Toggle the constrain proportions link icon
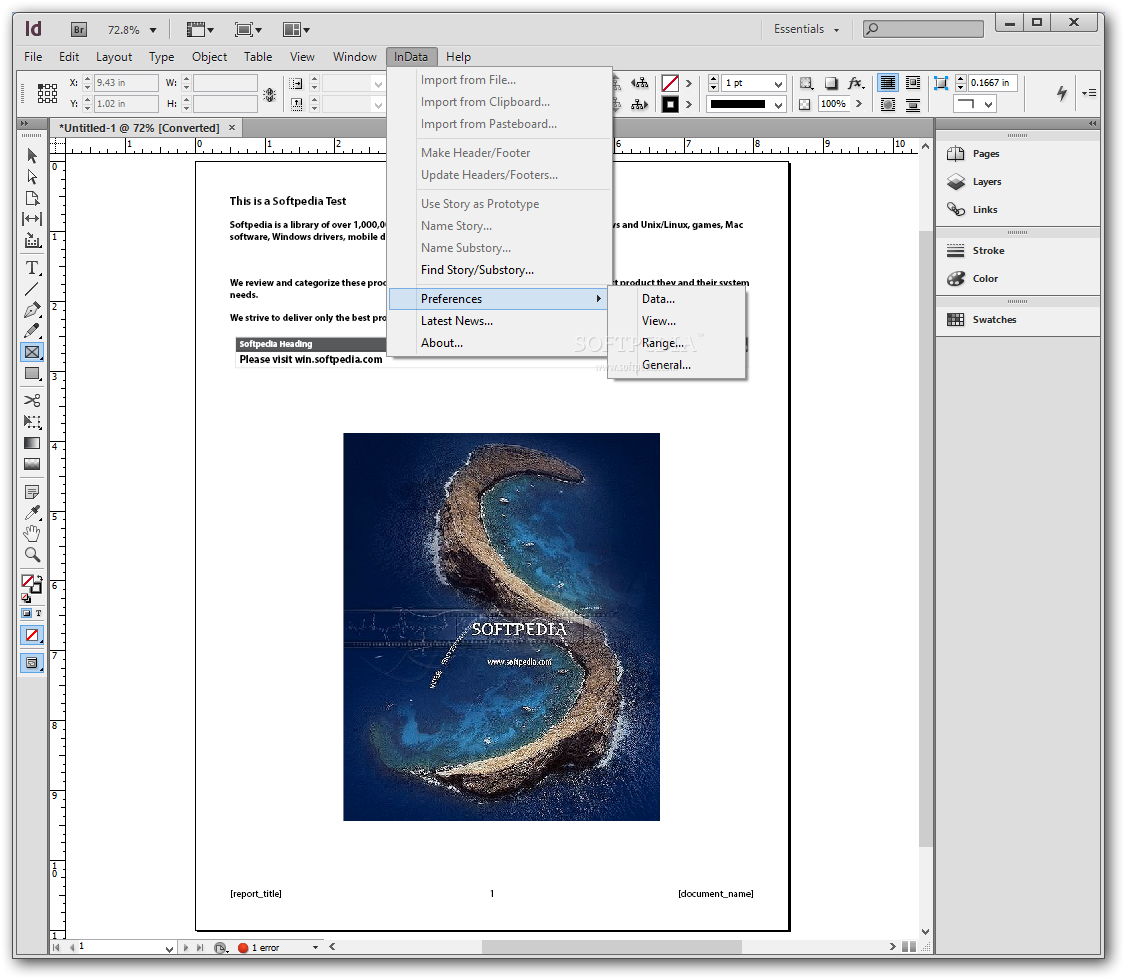Image resolution: width=1125 pixels, height=979 pixels. pyautogui.click(x=270, y=94)
